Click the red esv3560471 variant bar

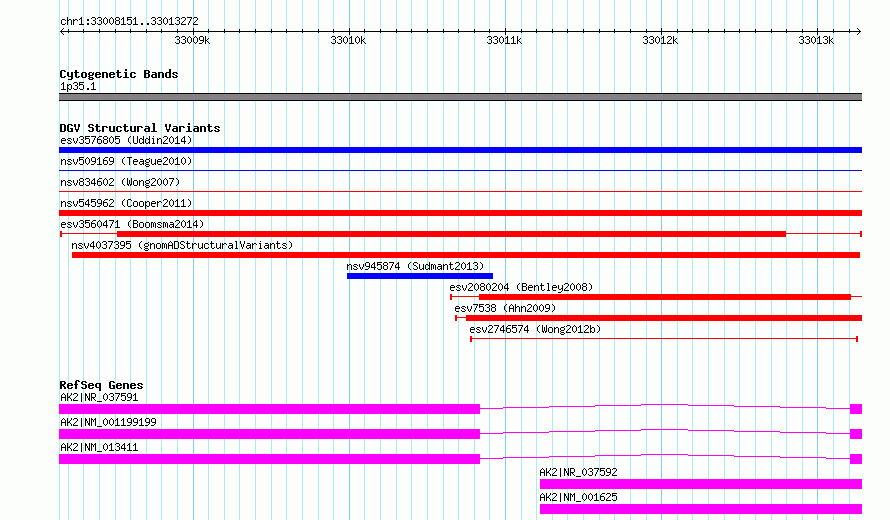click(x=451, y=234)
